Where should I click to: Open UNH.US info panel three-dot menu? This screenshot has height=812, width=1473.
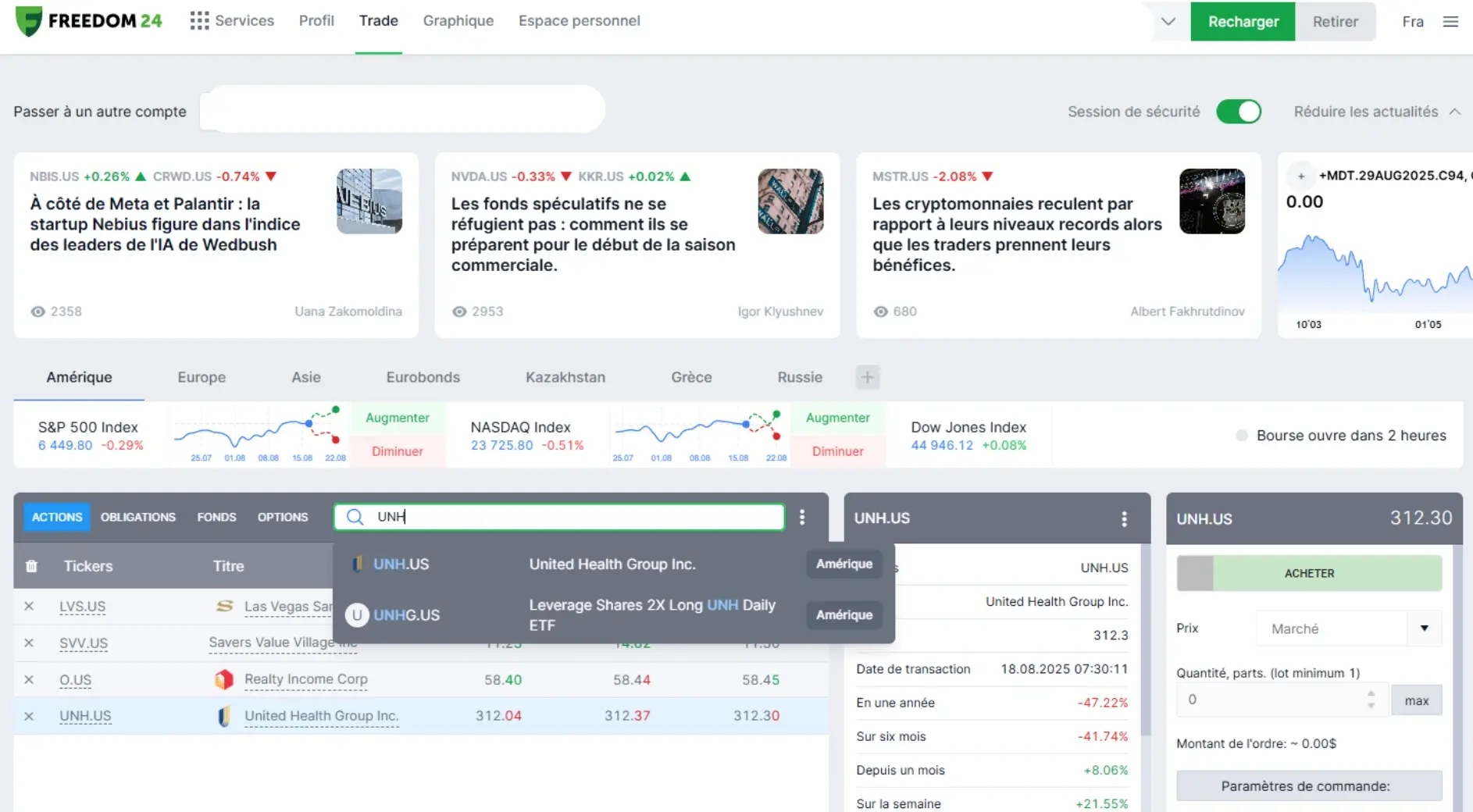click(x=1124, y=518)
